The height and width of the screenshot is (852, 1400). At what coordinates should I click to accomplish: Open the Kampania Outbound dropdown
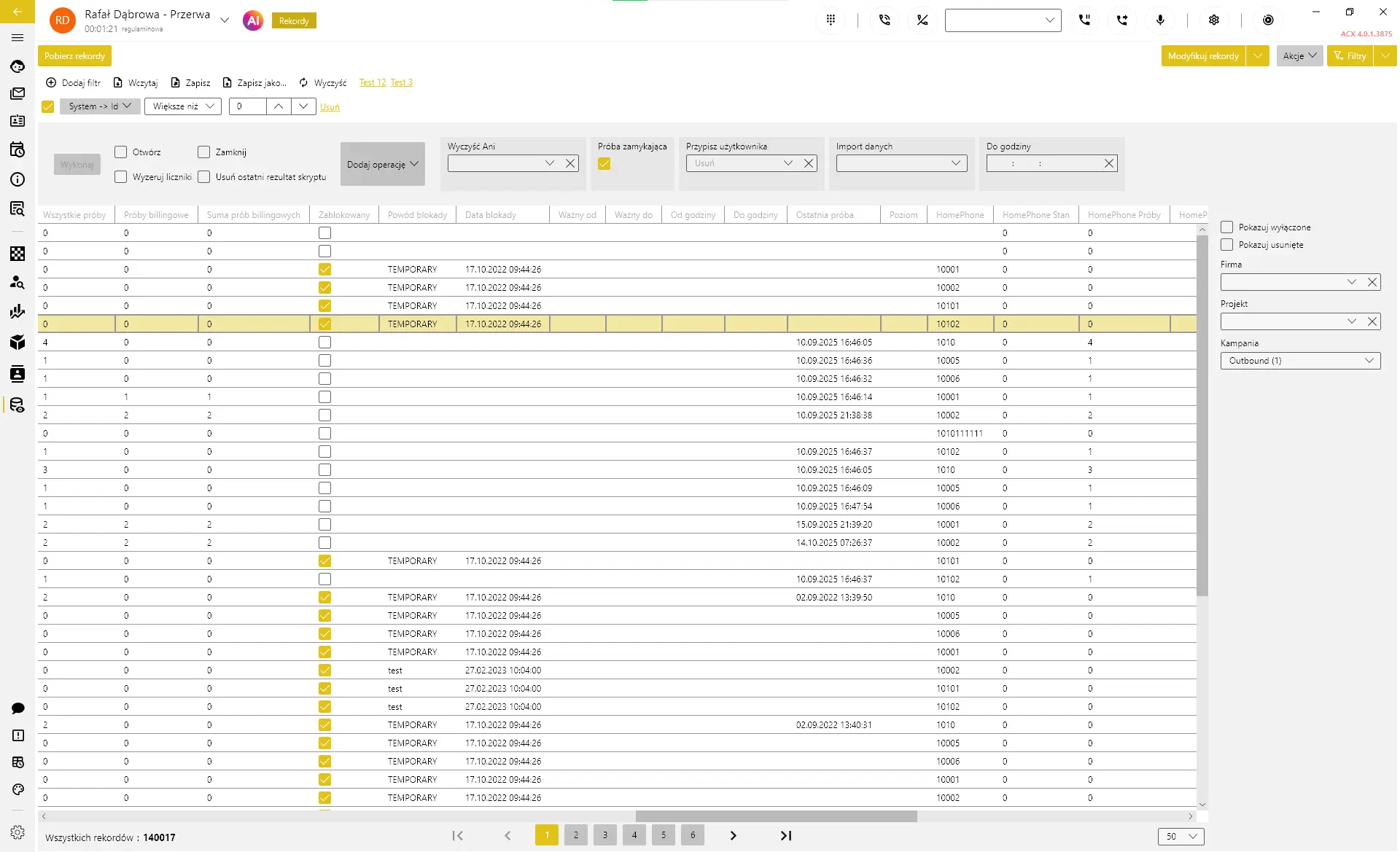click(x=1300, y=361)
